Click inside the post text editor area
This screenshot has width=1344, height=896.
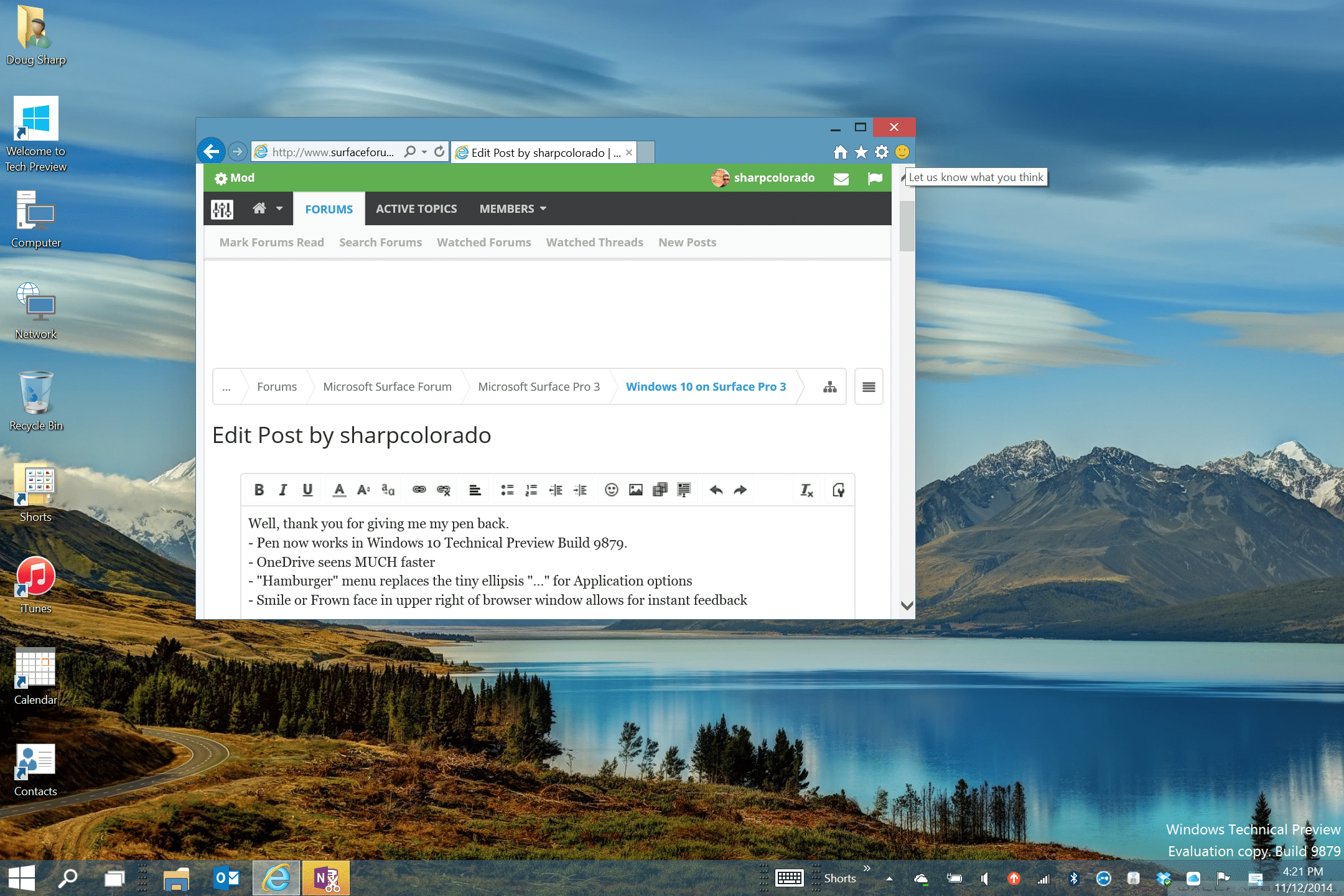[548, 562]
